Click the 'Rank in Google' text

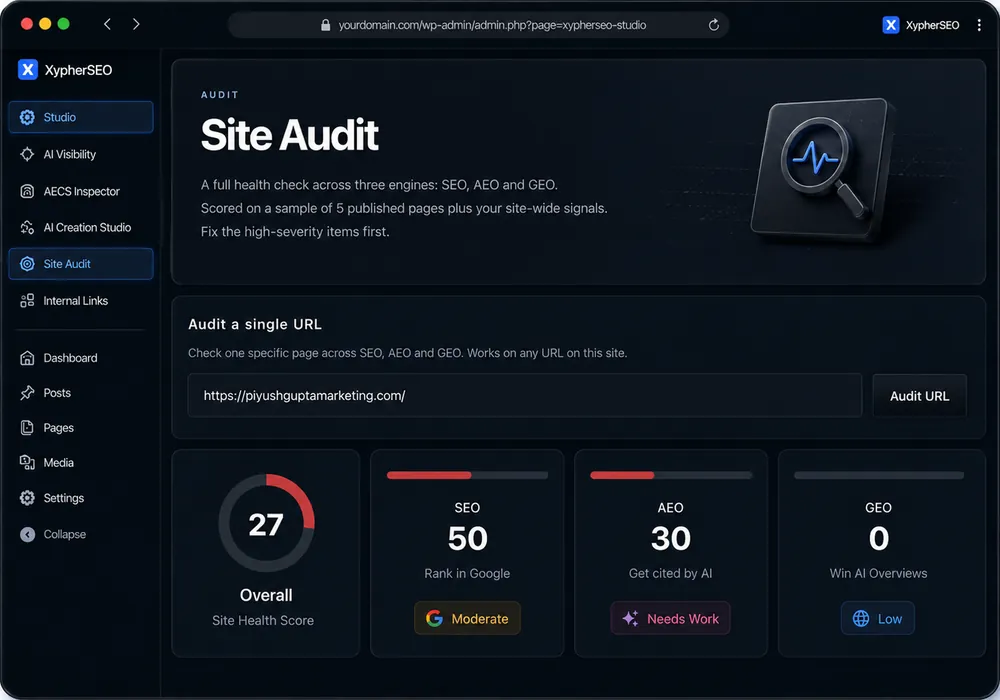[x=467, y=573]
